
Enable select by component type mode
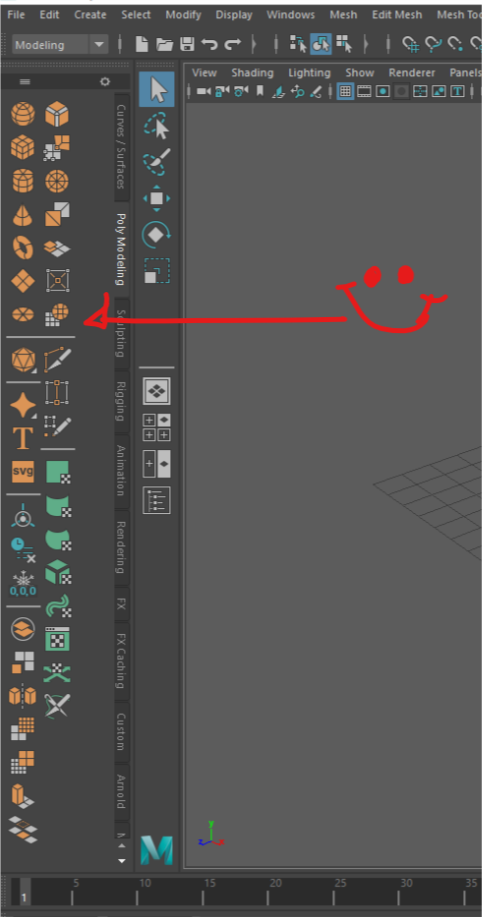[x=344, y=44]
